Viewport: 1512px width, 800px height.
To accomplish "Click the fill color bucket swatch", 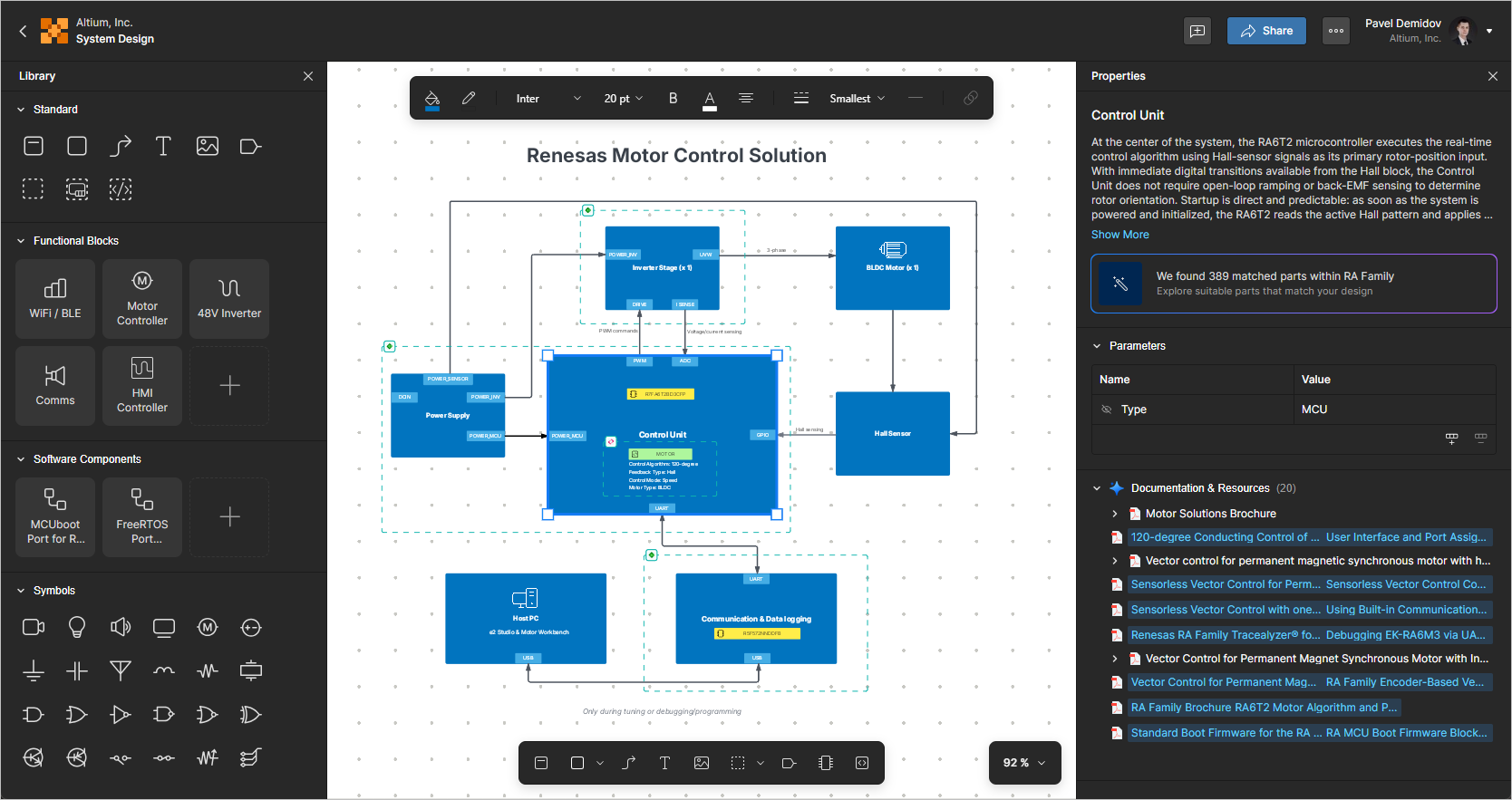I will click(432, 99).
